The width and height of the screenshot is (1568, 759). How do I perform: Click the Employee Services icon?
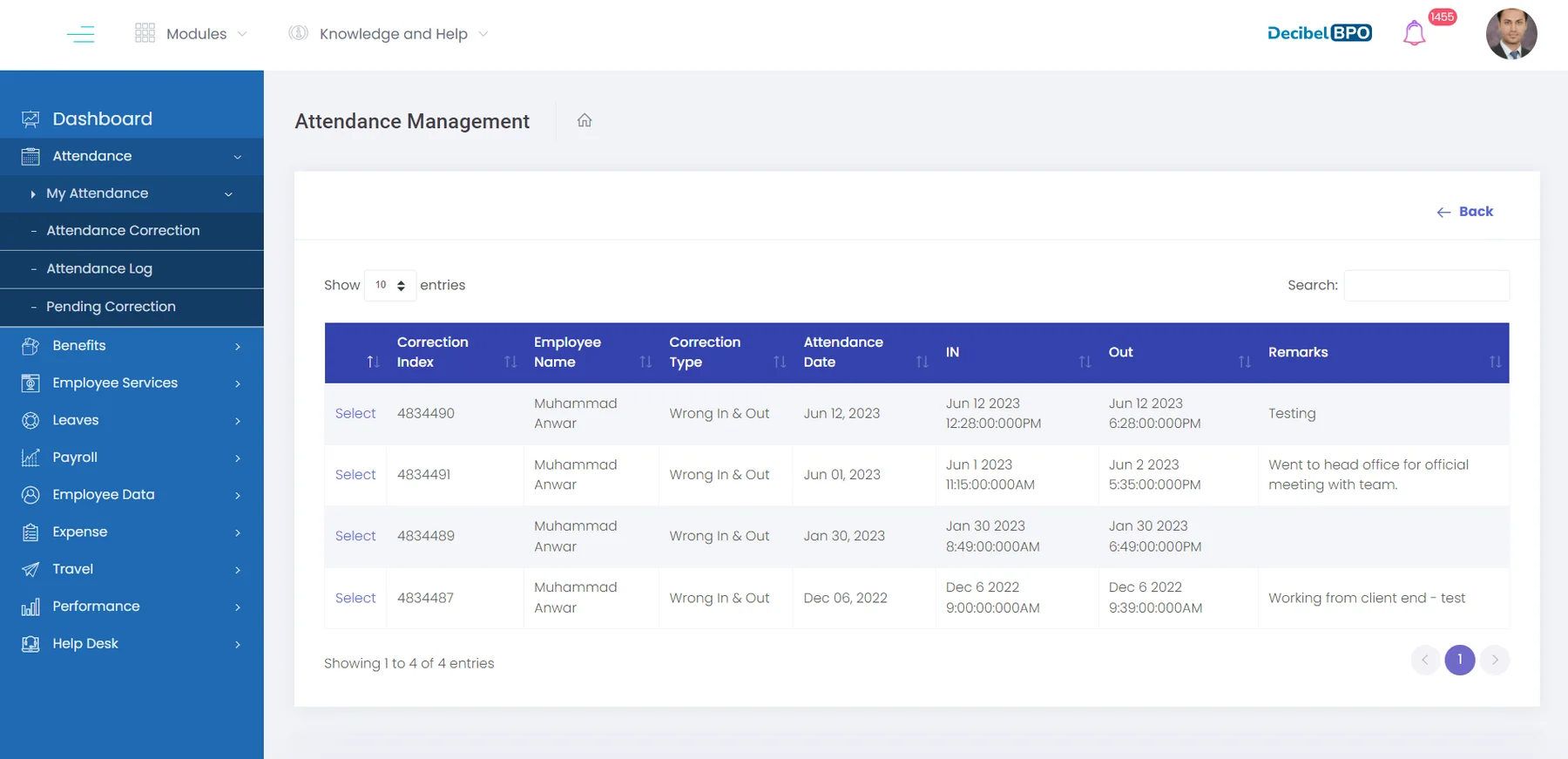(x=30, y=383)
